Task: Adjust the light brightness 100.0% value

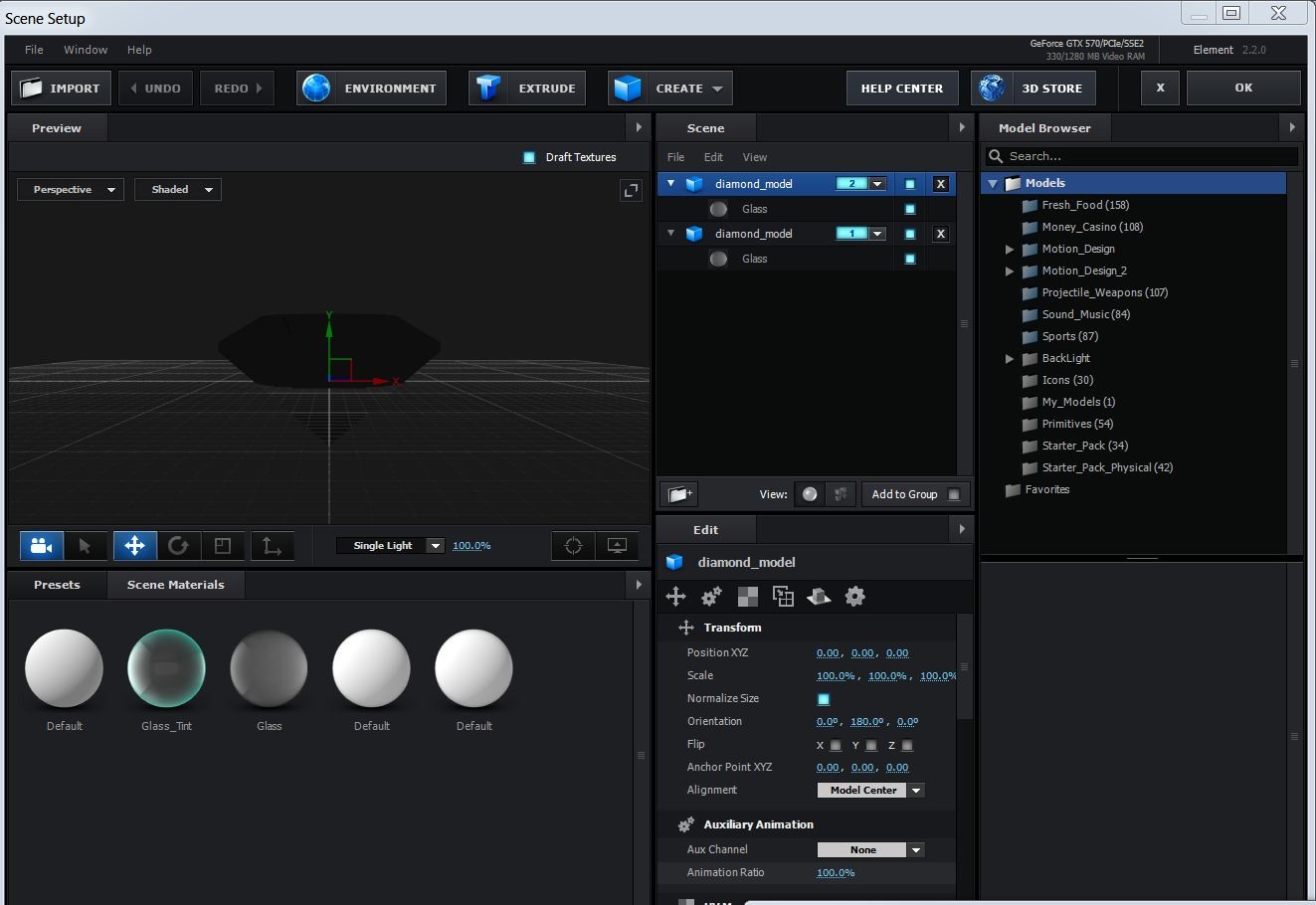Action: pyautogui.click(x=471, y=546)
